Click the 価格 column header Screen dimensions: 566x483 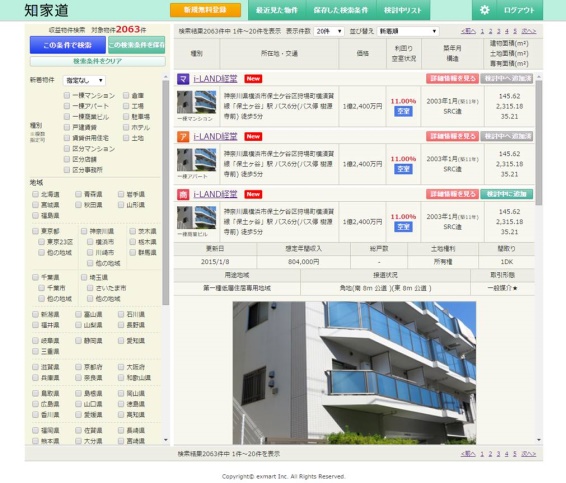[x=362, y=53]
